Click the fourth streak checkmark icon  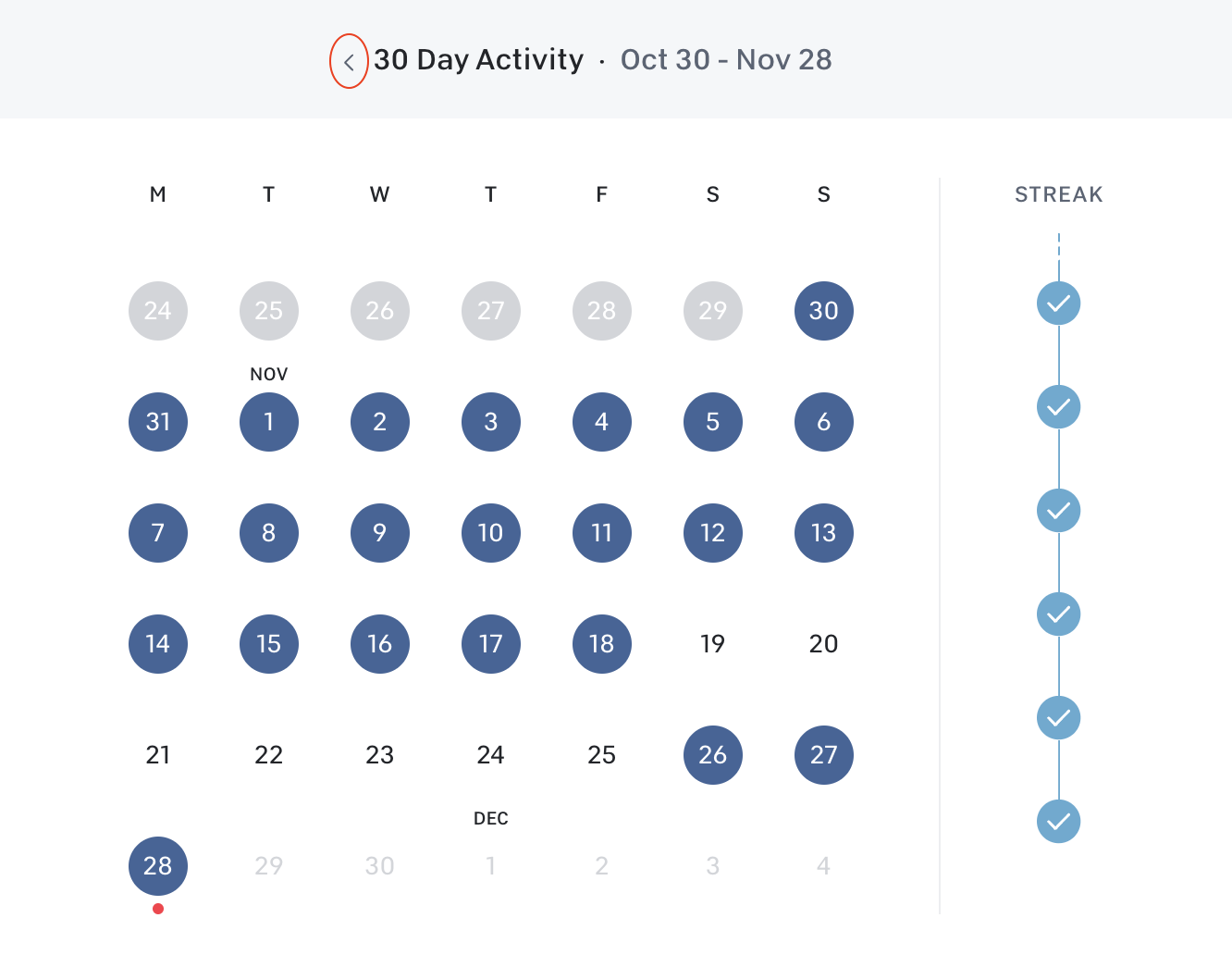tap(1058, 614)
